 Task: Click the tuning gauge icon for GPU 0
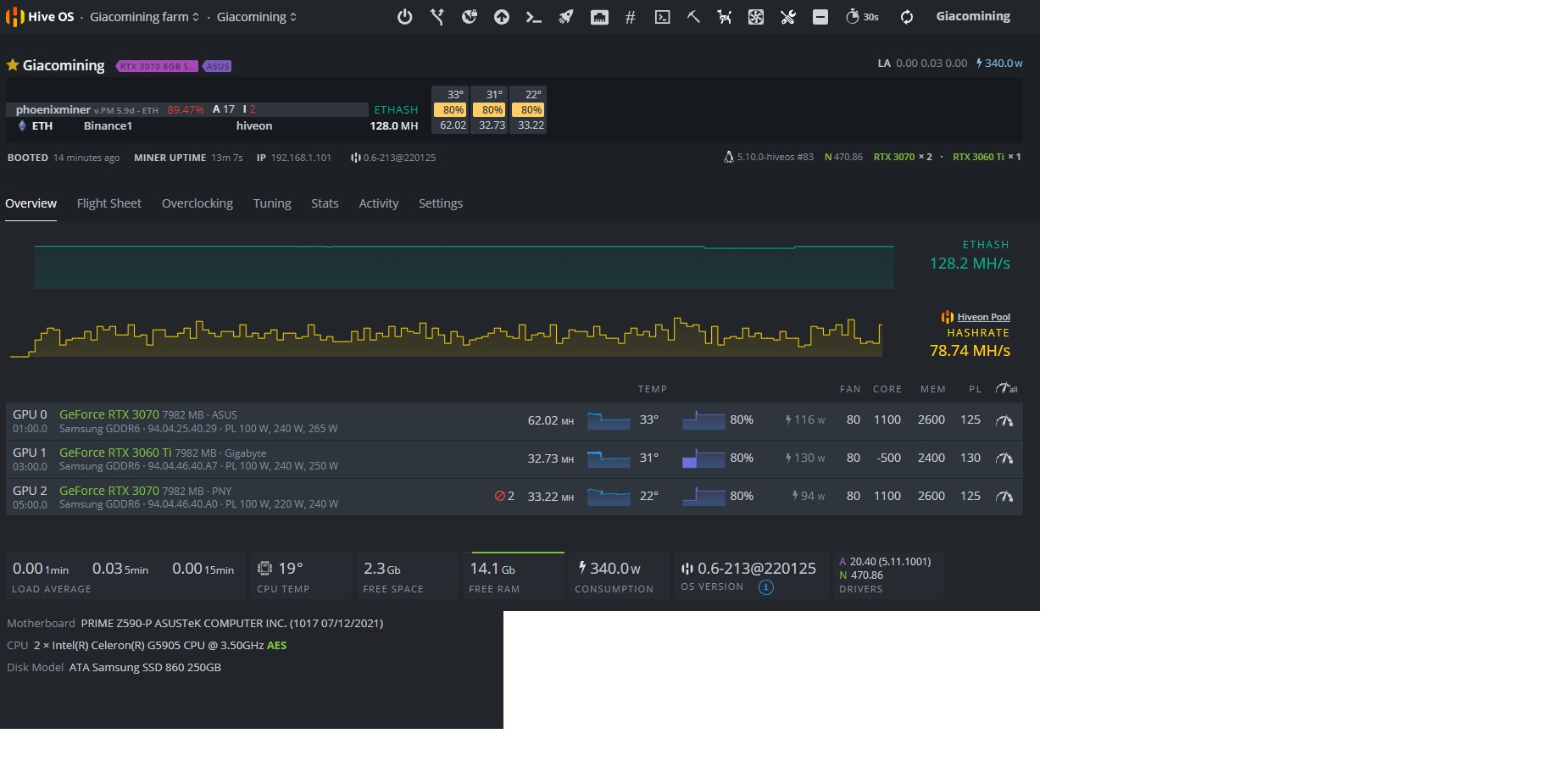tap(1004, 420)
